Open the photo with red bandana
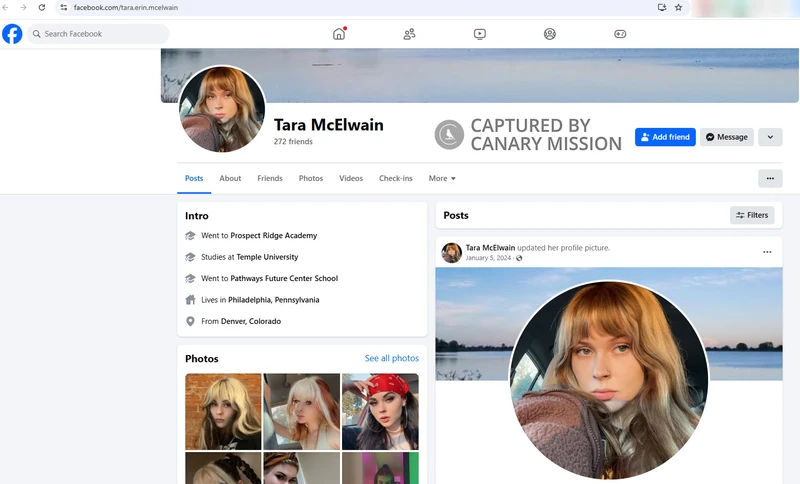Viewport: 800px width, 484px height. coord(380,412)
